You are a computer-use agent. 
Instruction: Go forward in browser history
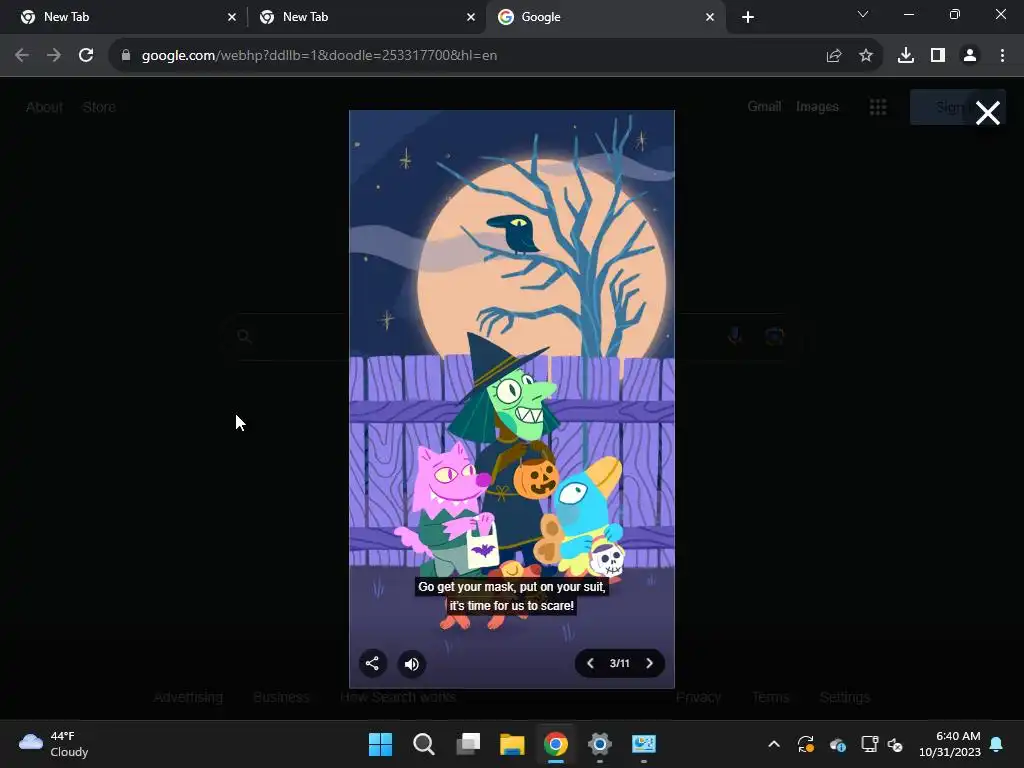tap(54, 56)
